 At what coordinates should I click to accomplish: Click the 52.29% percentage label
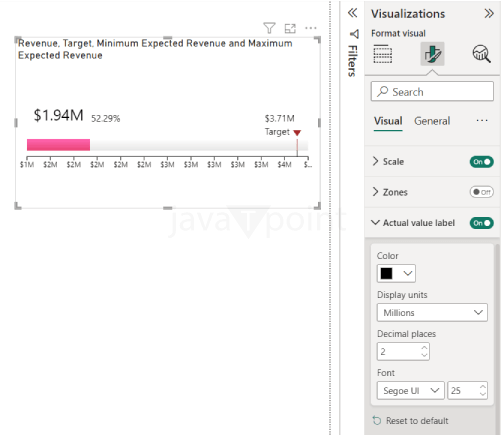(106, 119)
